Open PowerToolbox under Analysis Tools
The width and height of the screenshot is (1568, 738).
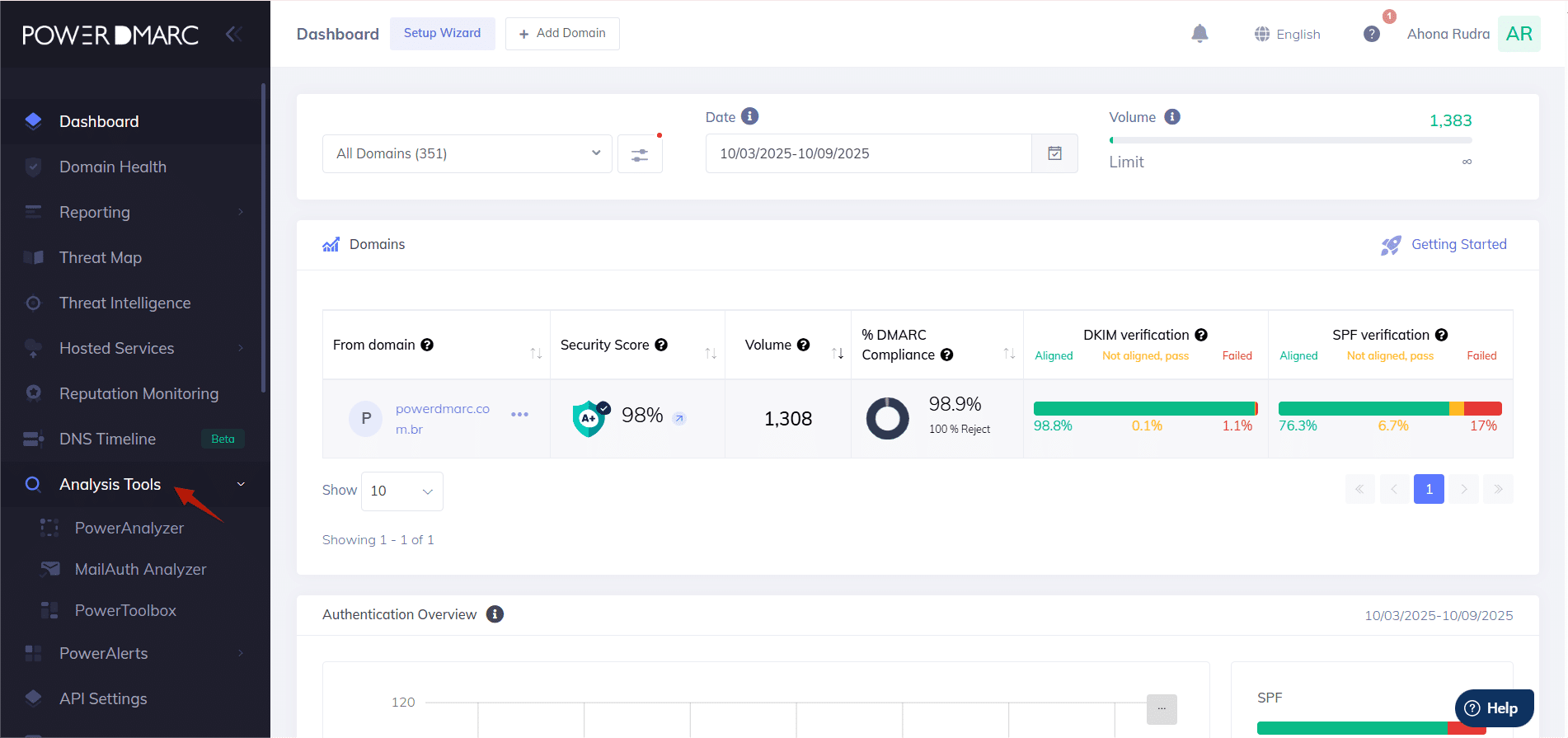pos(125,610)
